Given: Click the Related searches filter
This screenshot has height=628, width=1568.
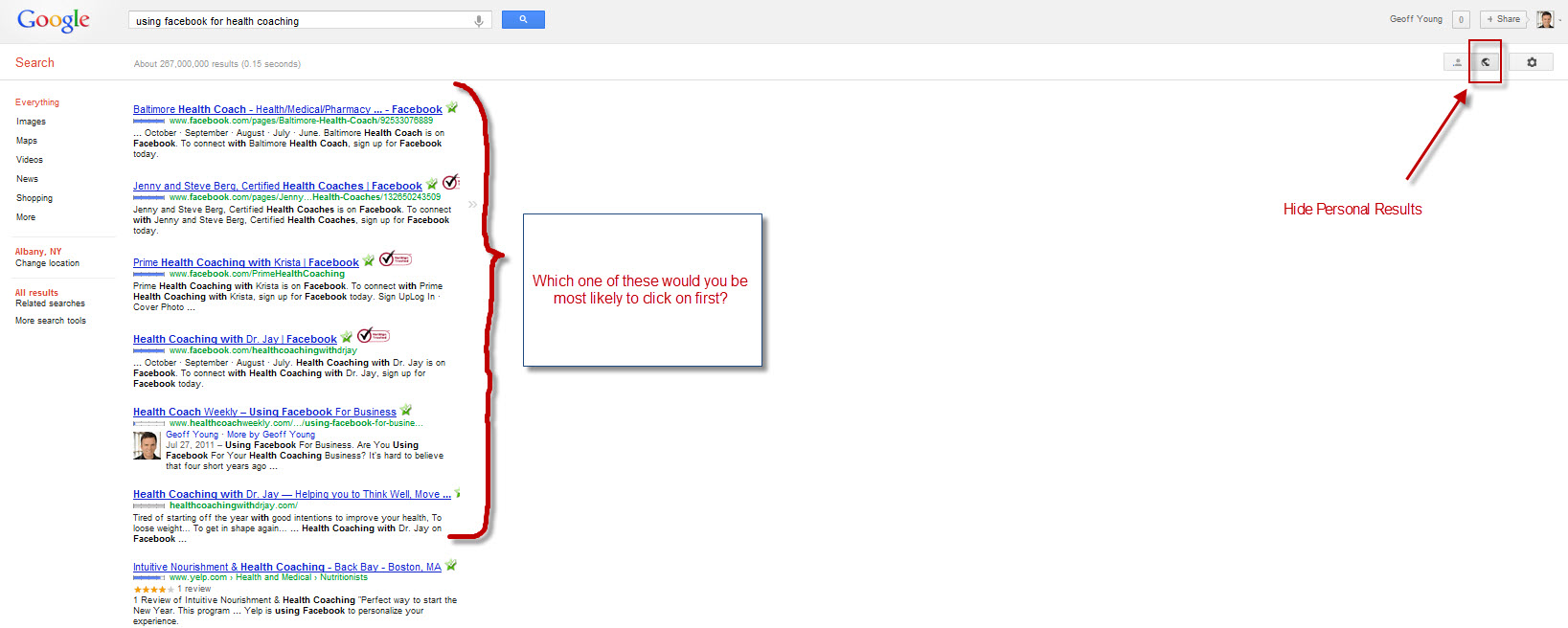Looking at the screenshot, I should point(50,303).
